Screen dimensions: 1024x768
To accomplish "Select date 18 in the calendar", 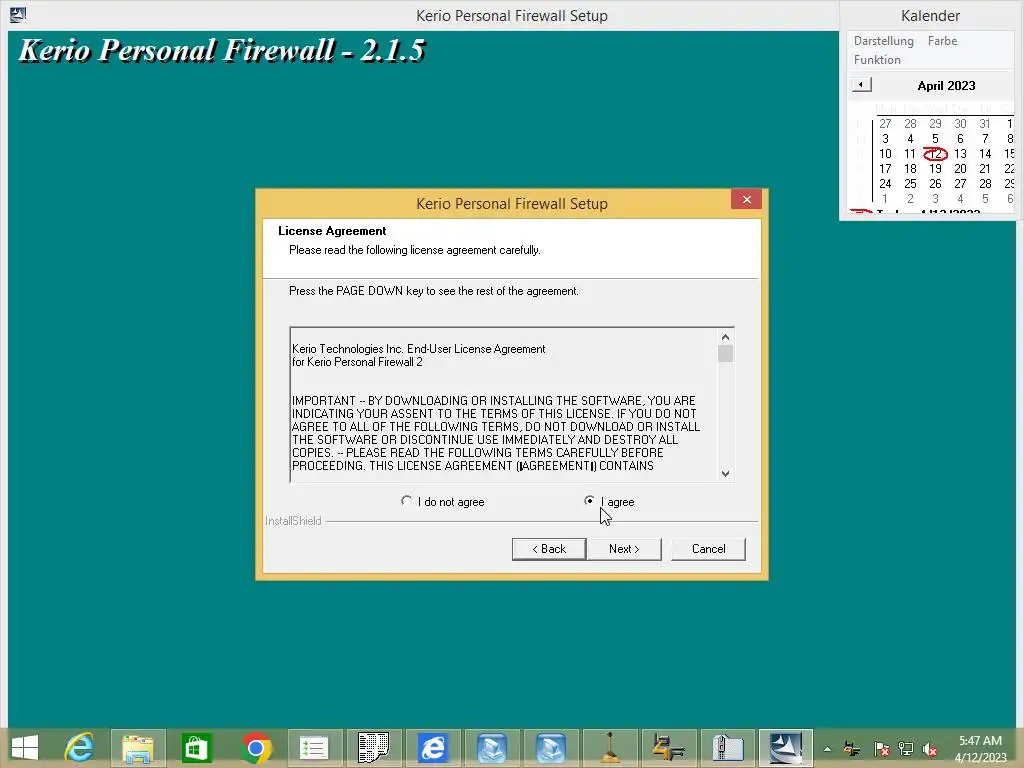I will tap(910, 169).
